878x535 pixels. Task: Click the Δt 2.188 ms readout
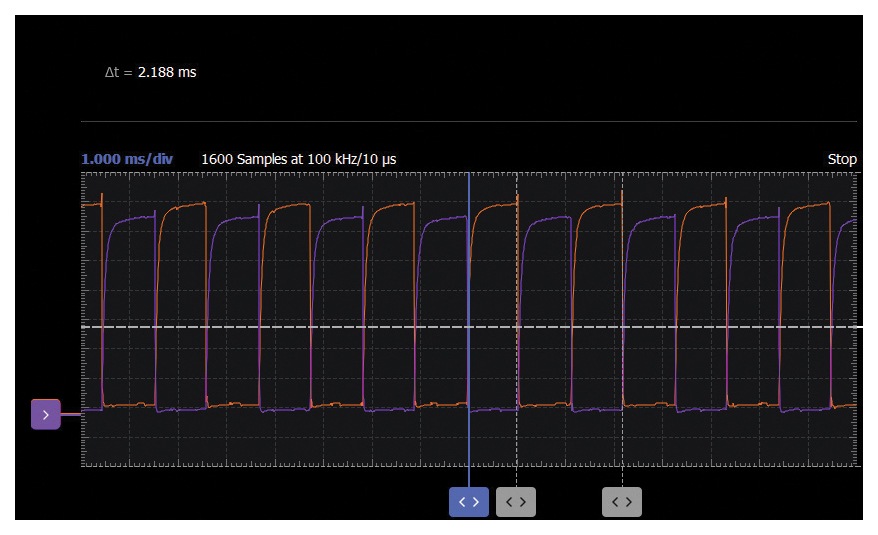[151, 73]
